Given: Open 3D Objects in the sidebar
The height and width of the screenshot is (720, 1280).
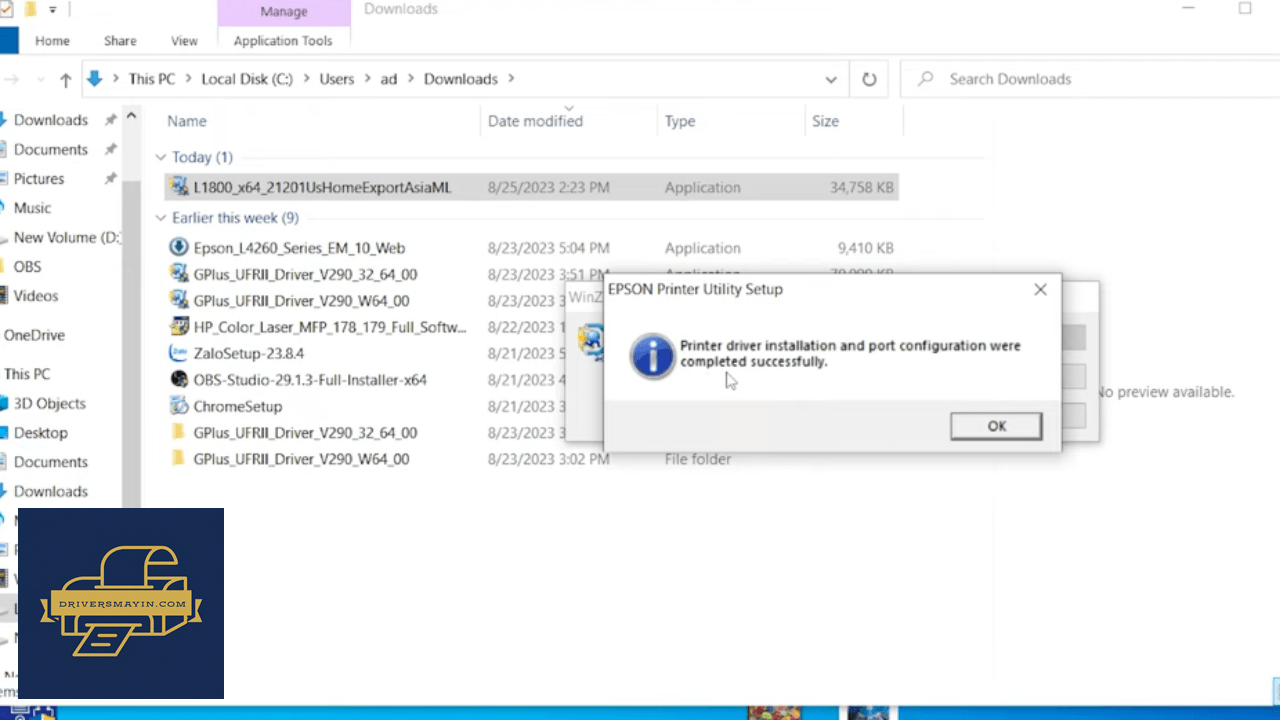Looking at the screenshot, I should (50, 404).
